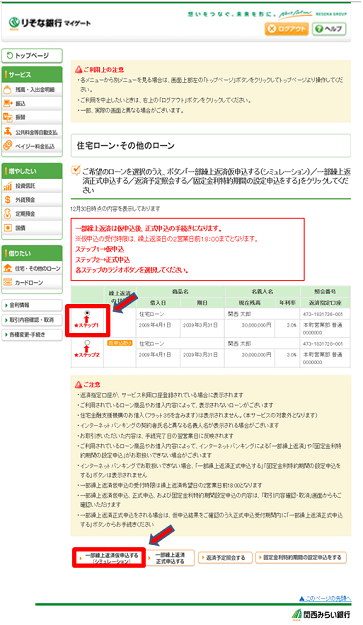The image size is (363, 625).
Task: Open 定期預金 sidebar item
Action: pyautogui.click(x=32, y=214)
